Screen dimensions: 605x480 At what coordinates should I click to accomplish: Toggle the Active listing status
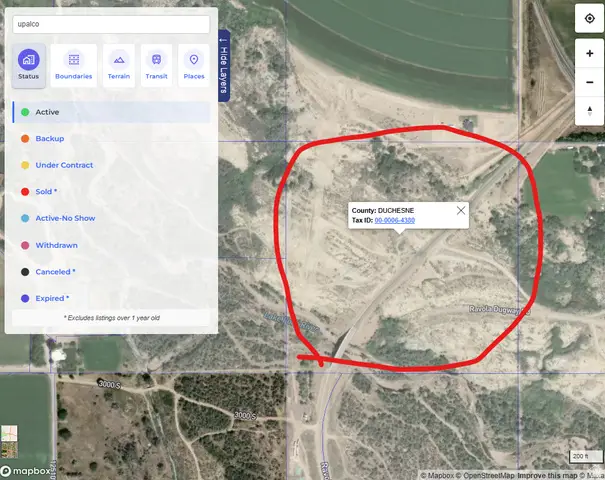tap(47, 112)
